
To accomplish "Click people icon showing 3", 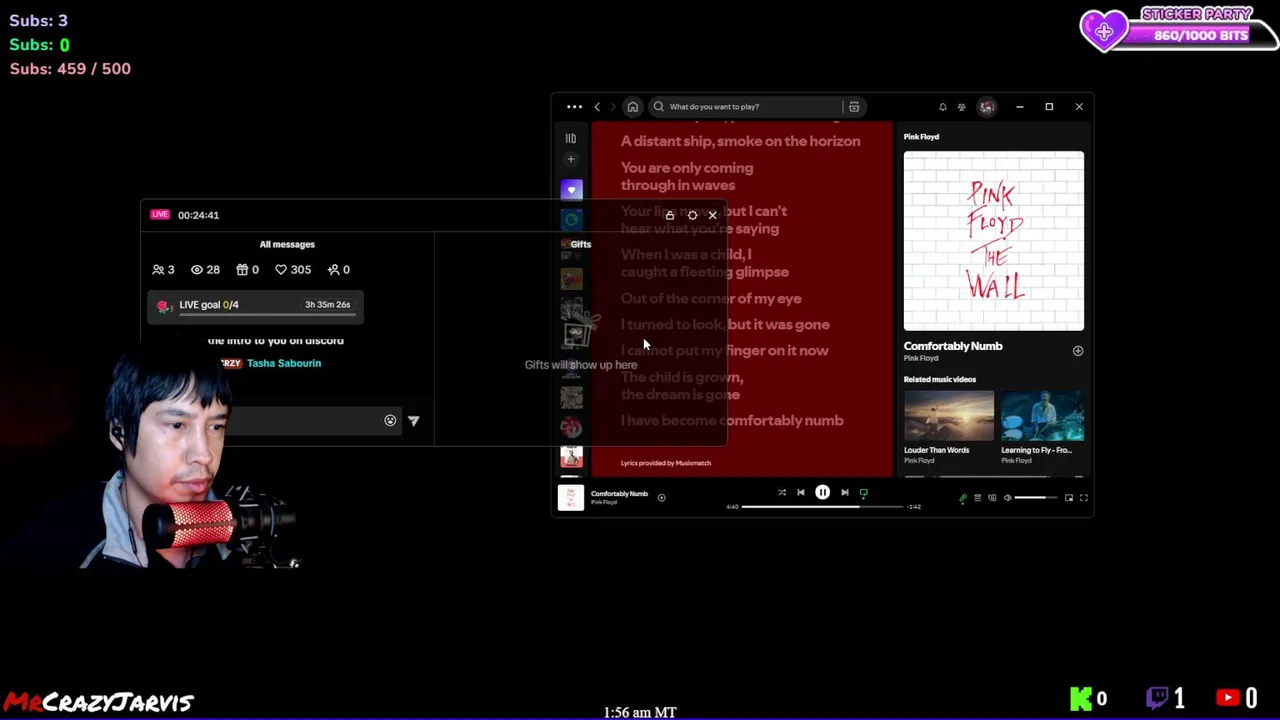I will (x=163, y=270).
